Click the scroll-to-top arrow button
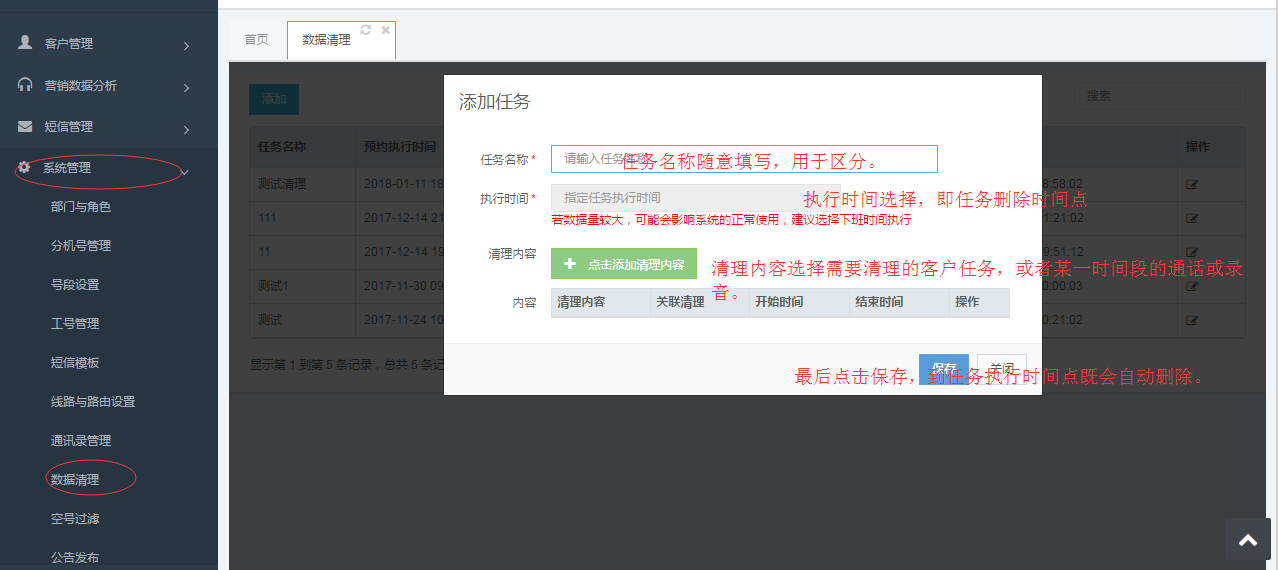Screen dimensions: 1278x570 tap(1248, 540)
